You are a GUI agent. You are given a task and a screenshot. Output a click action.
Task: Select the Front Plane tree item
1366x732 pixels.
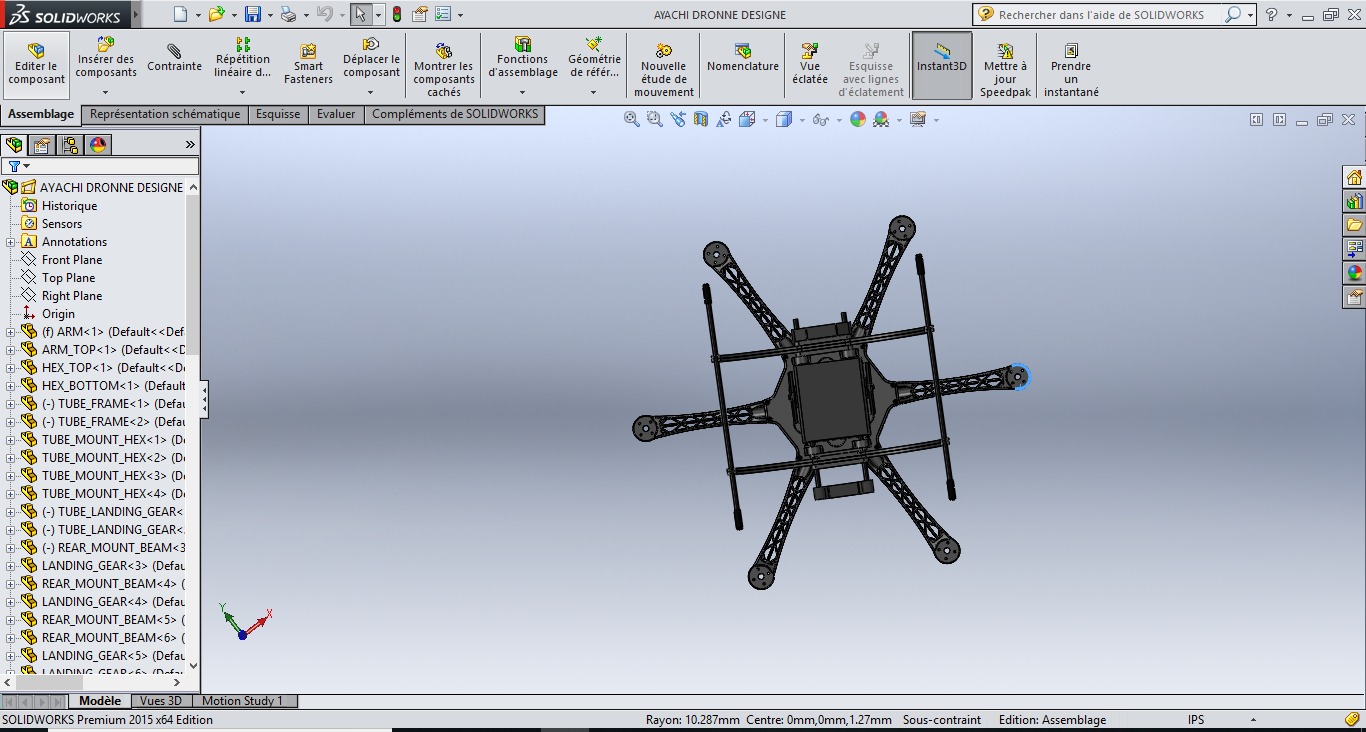point(72,260)
